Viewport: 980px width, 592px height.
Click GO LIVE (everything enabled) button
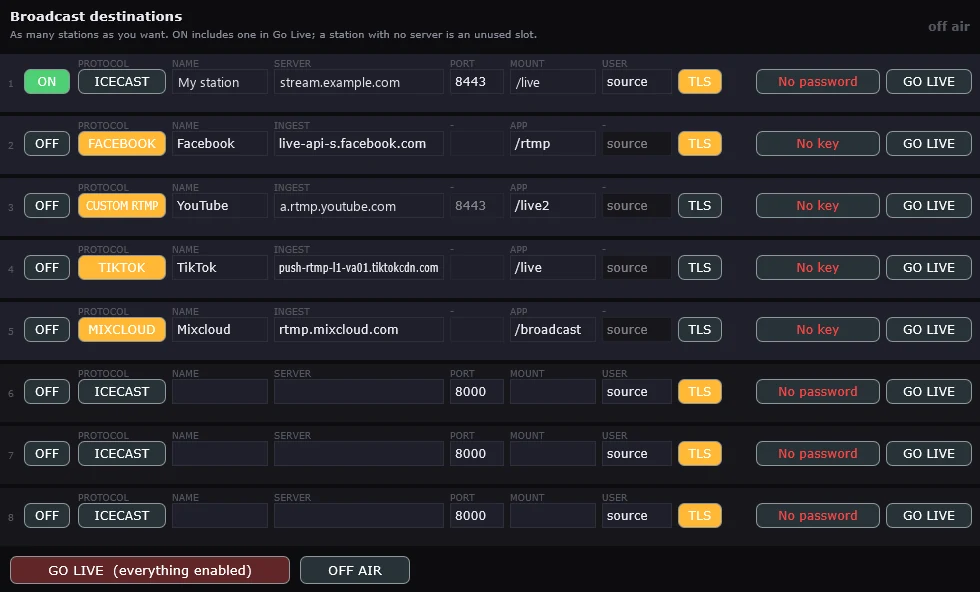point(150,570)
